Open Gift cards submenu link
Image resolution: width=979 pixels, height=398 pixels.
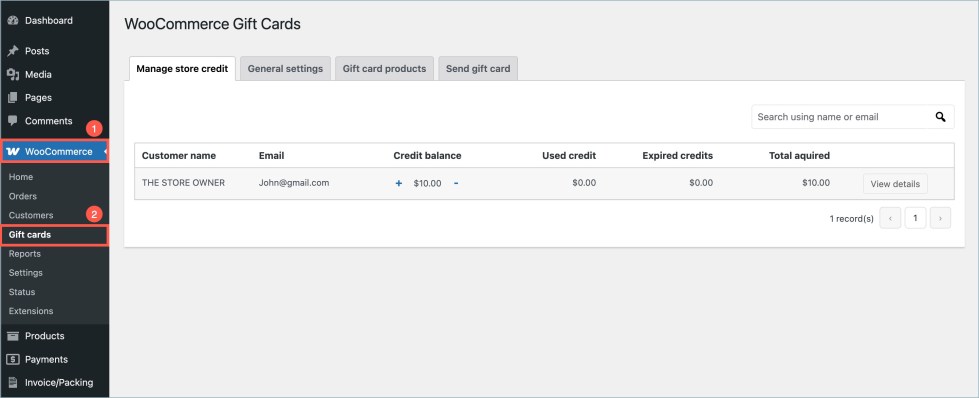(x=30, y=235)
